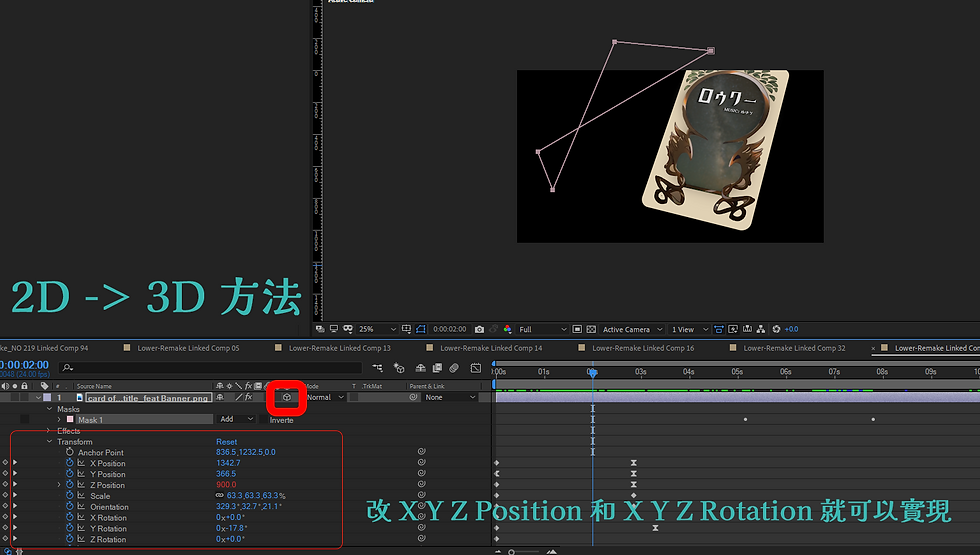Open the Full resolution dropdown
Screen dimensions: 980x555
[x=542, y=329]
